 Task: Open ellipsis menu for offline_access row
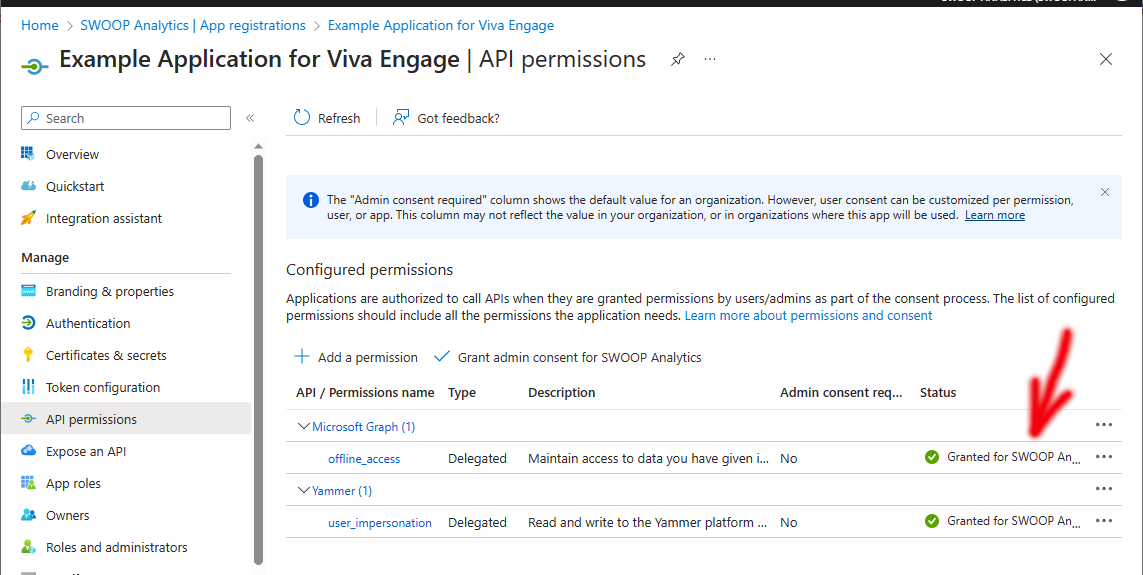[x=1104, y=456]
